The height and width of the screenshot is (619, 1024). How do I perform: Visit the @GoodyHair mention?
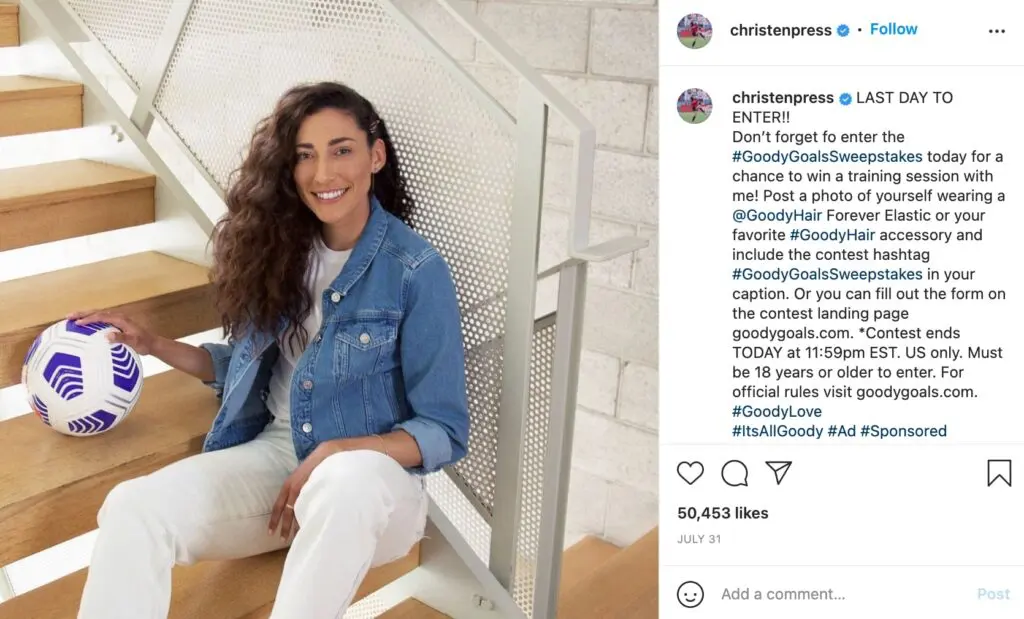pyautogui.click(x=776, y=215)
